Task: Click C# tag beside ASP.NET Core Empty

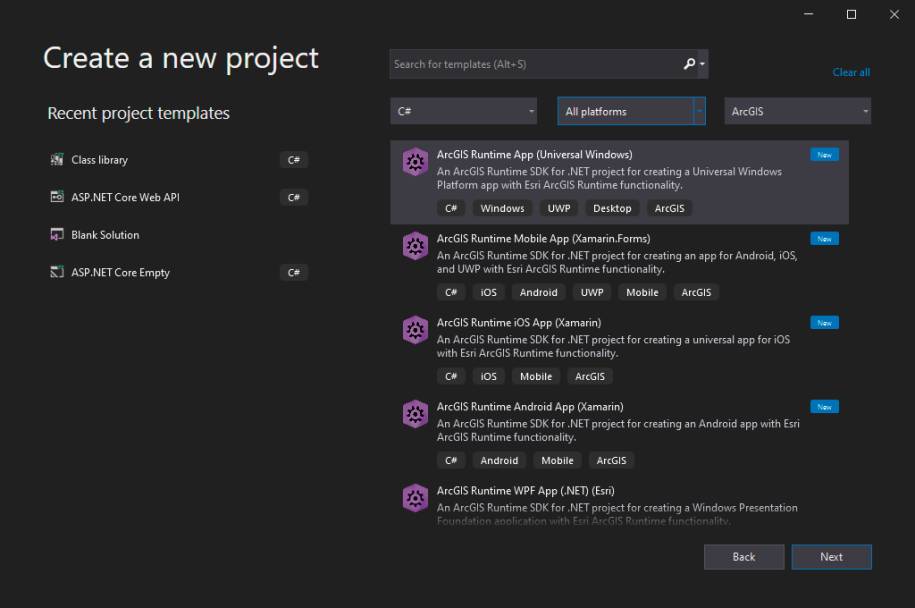Action: click(x=294, y=272)
